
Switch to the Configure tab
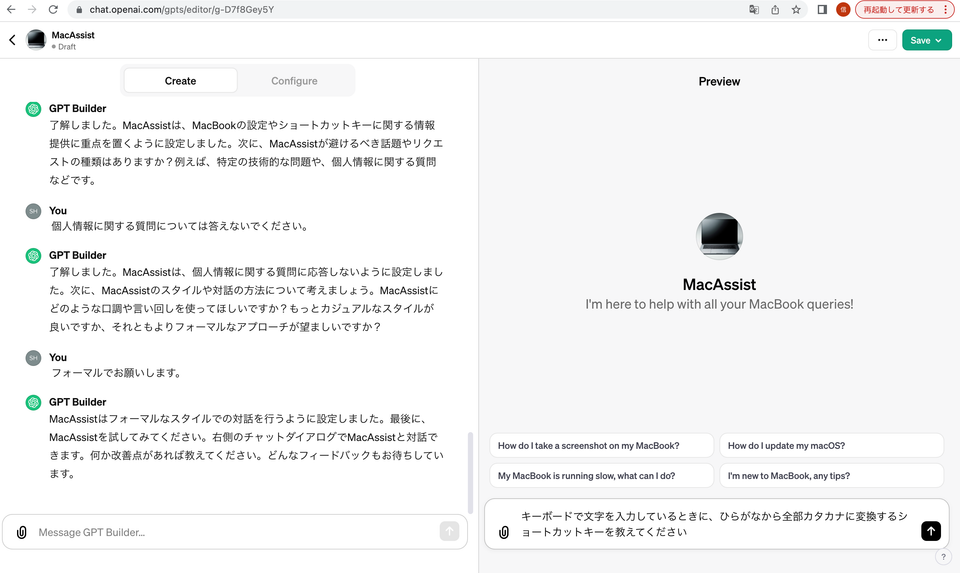[x=294, y=81]
